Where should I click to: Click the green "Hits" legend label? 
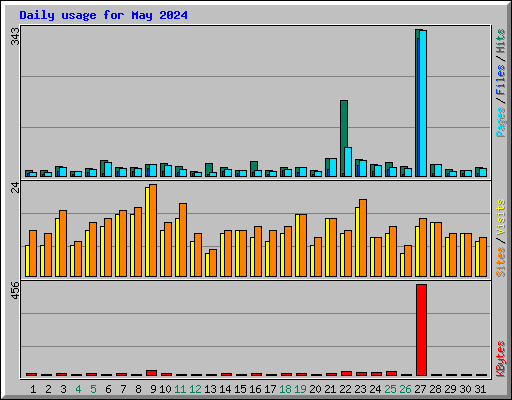[x=501, y=41]
